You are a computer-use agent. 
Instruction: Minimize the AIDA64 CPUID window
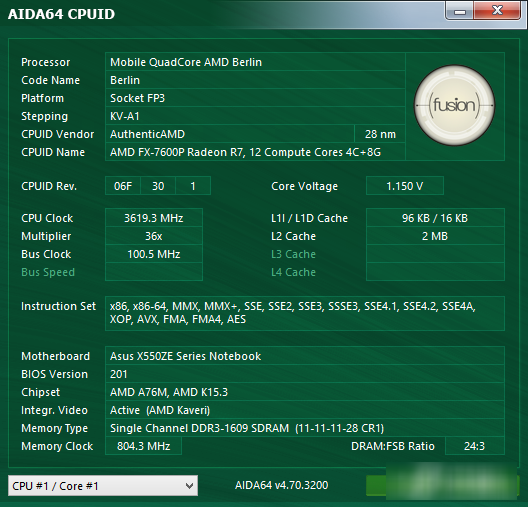(460, 11)
